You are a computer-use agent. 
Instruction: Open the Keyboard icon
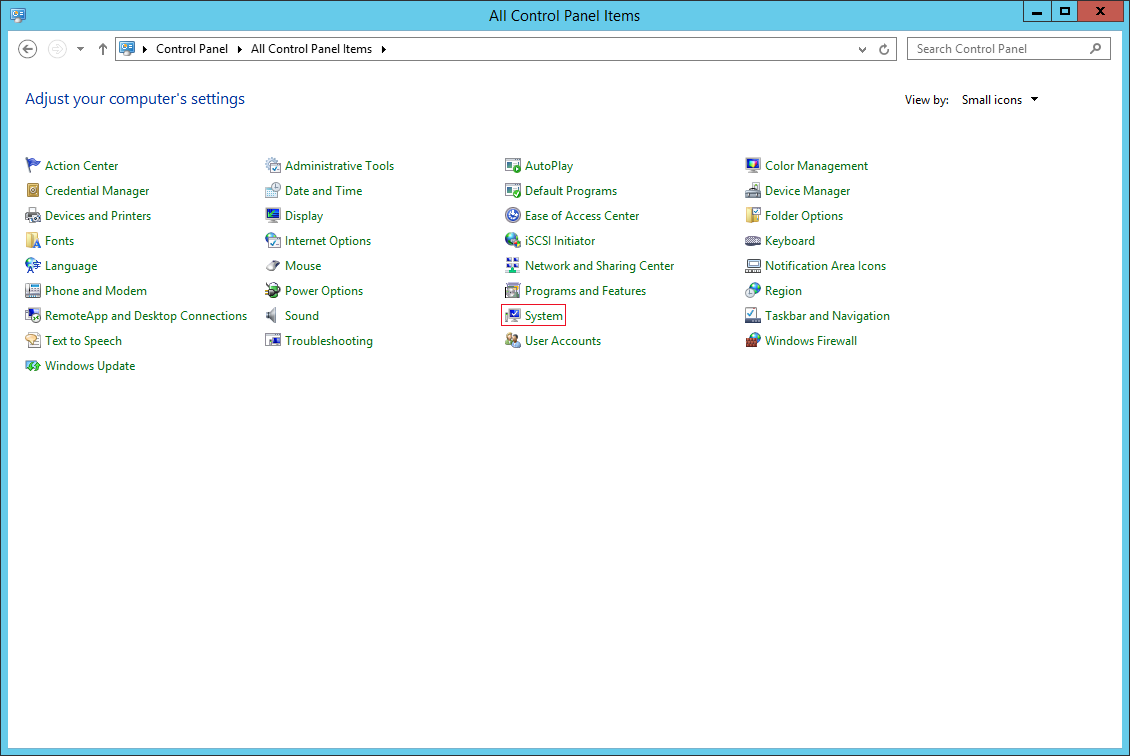coord(752,241)
